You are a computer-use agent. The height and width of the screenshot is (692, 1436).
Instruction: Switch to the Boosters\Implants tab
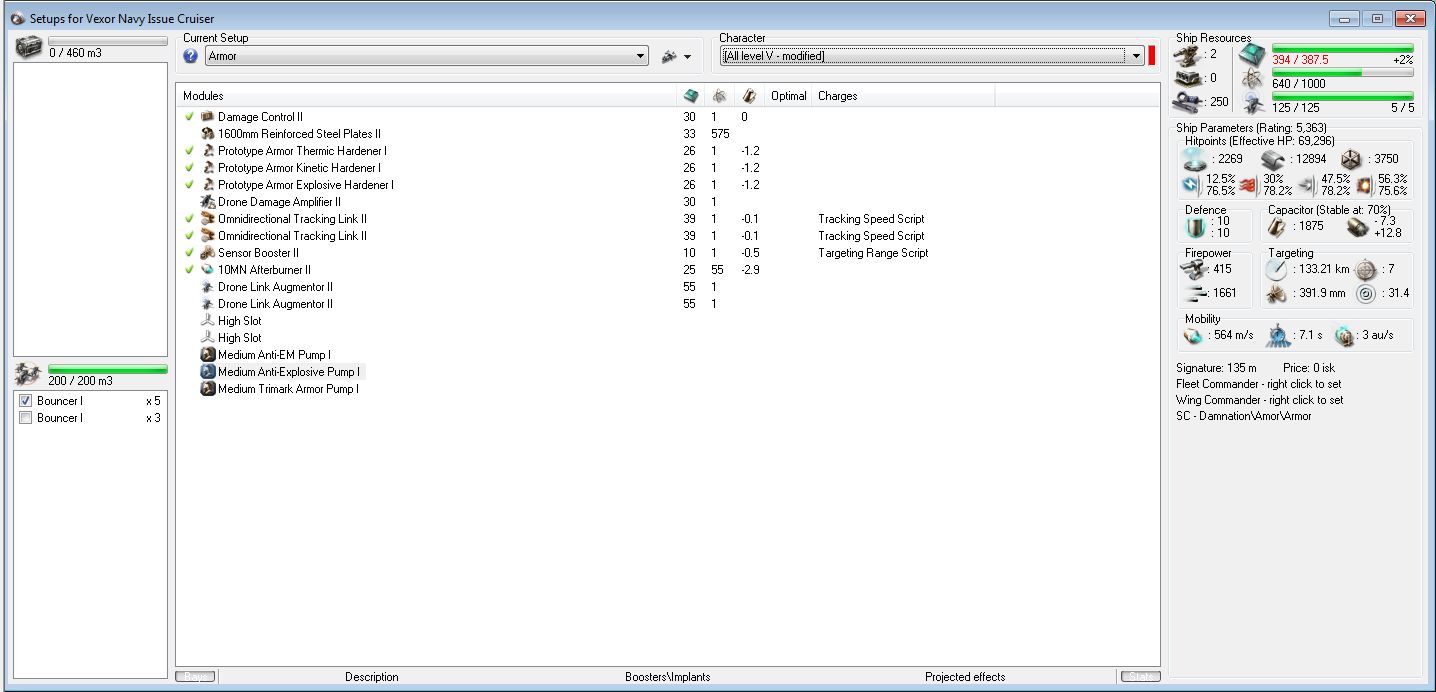click(x=667, y=677)
